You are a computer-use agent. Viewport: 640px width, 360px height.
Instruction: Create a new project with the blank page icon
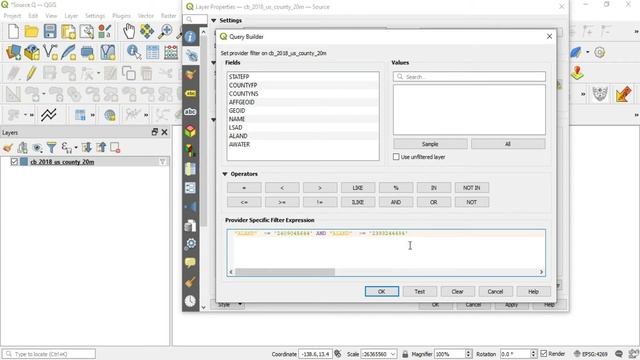pos(13,31)
